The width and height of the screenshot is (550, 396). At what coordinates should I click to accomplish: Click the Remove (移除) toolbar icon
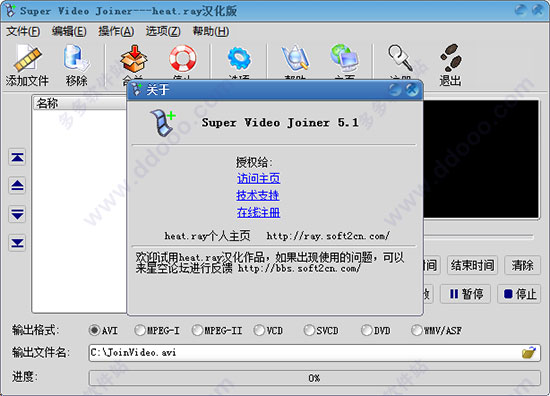click(76, 65)
